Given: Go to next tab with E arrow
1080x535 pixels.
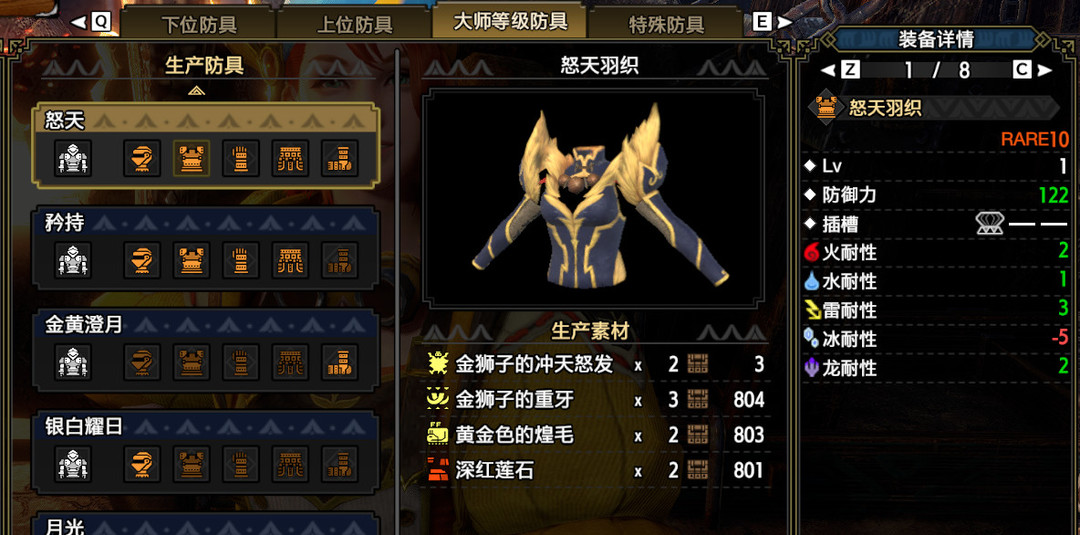Looking at the screenshot, I should 773,21.
